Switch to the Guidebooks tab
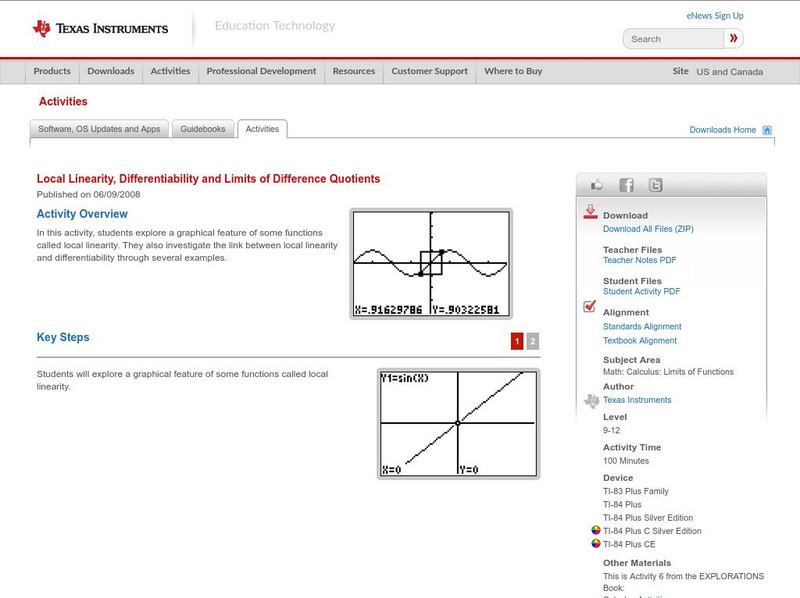The image size is (800, 598). tap(203, 129)
